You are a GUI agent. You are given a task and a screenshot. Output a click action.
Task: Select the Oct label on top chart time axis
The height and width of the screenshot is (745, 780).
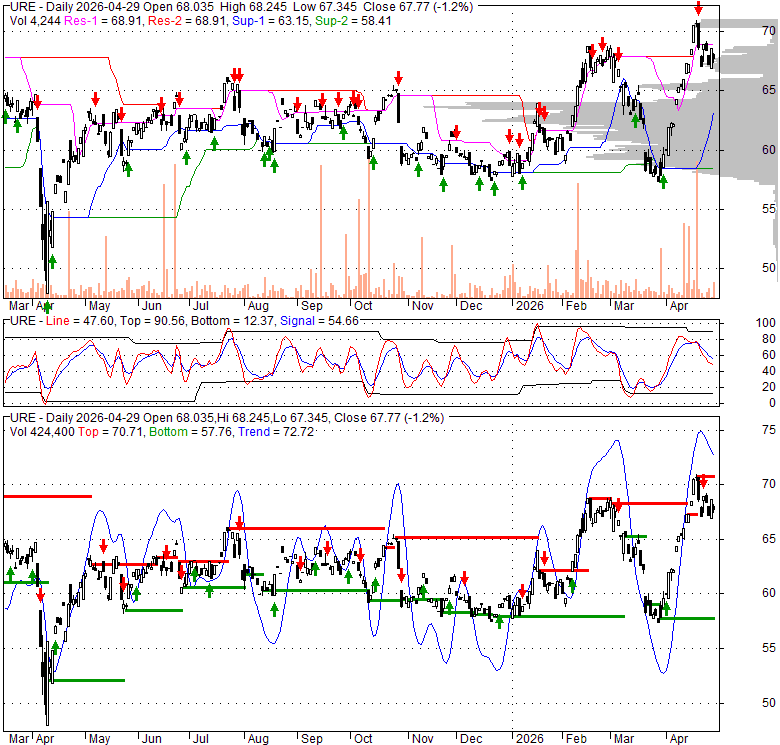click(x=363, y=306)
